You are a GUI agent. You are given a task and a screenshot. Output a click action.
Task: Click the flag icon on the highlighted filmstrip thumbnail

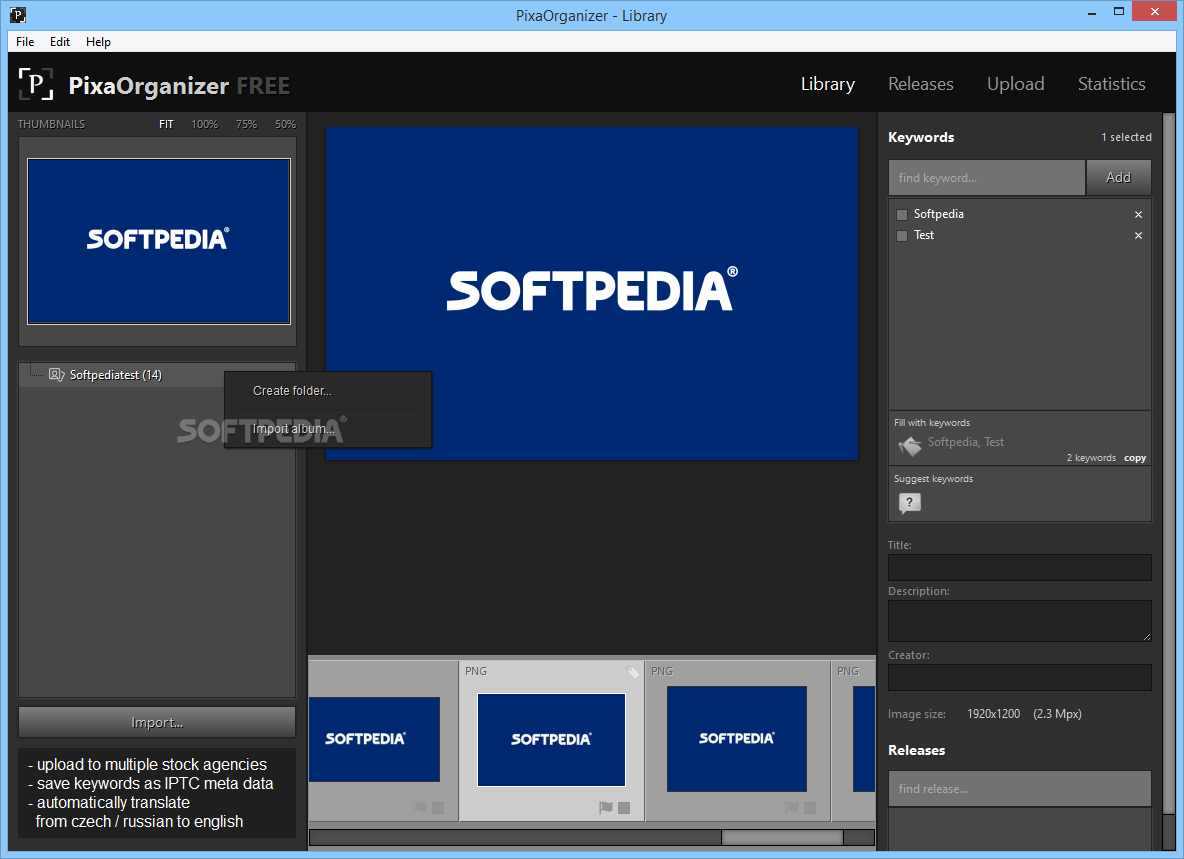pos(606,808)
